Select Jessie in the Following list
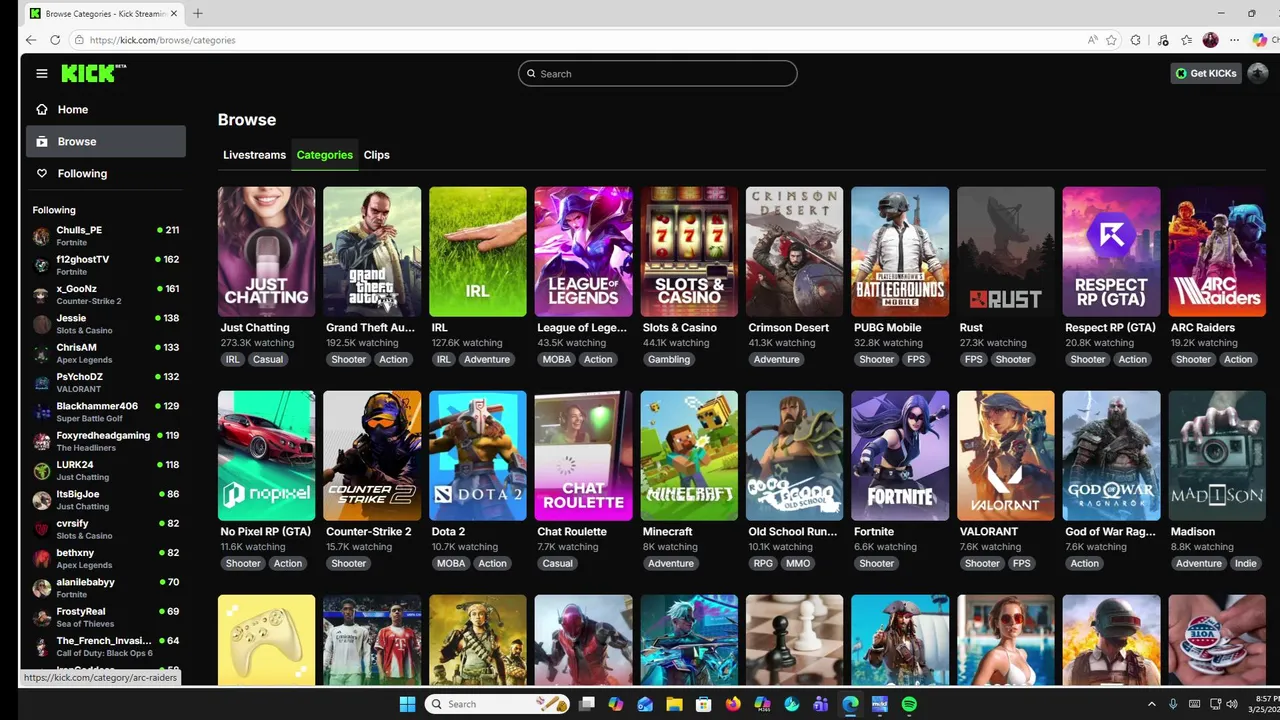The image size is (1280, 720). tap(106, 324)
